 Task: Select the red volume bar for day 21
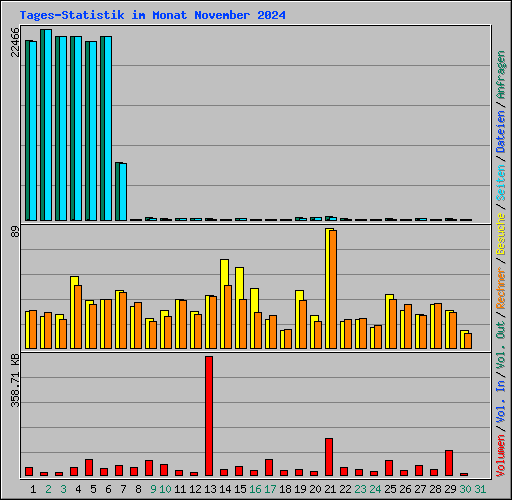tap(329, 457)
